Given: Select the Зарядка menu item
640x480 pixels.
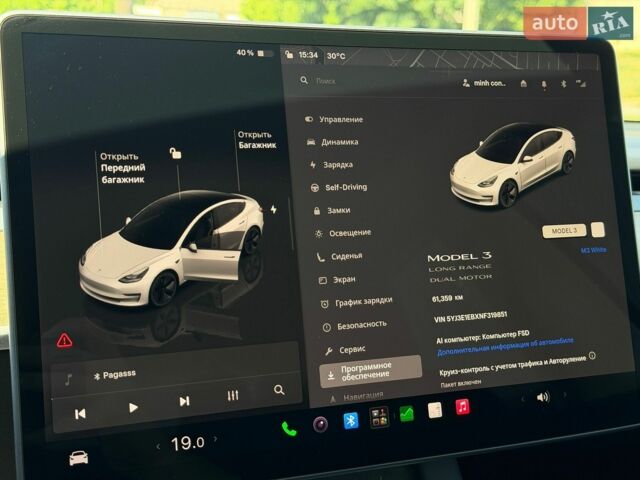Looking at the screenshot, I should pyautogui.click(x=331, y=165).
